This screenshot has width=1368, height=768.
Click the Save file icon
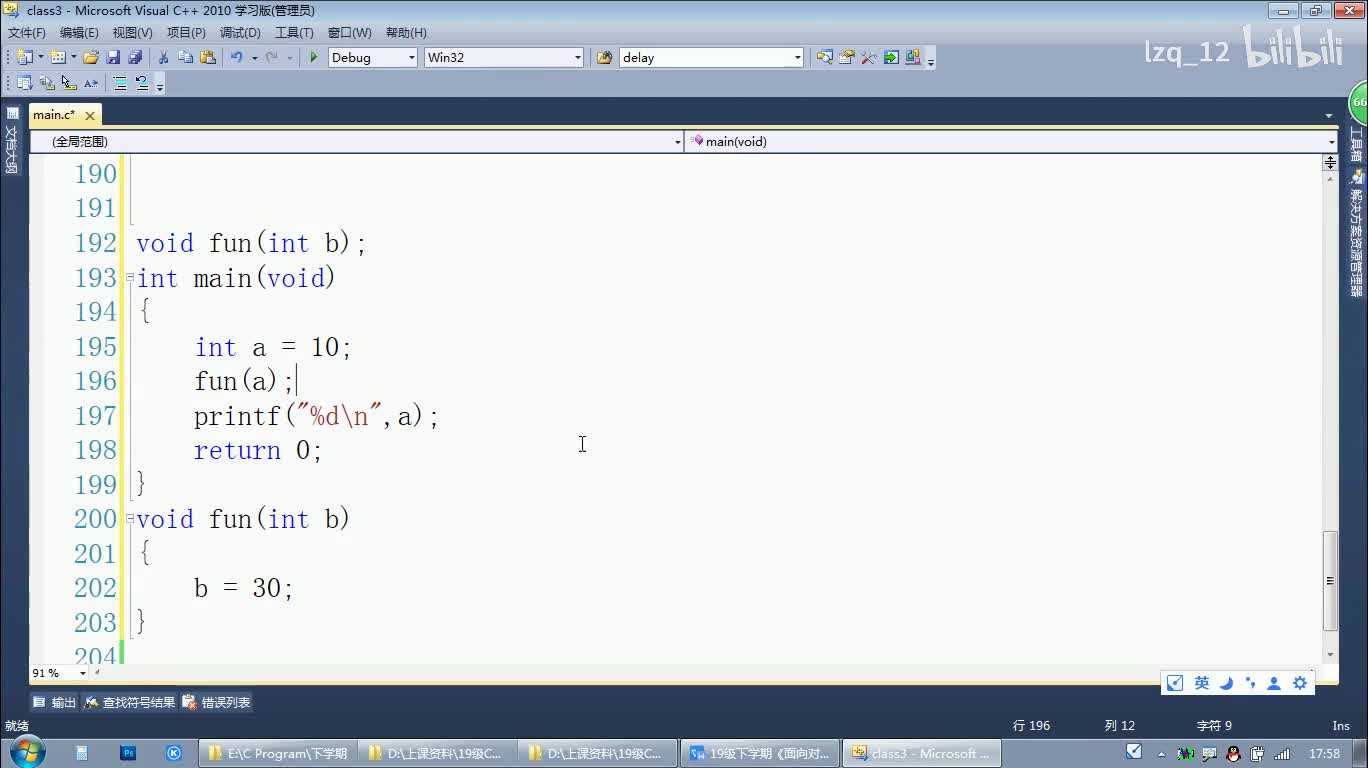pyautogui.click(x=113, y=58)
